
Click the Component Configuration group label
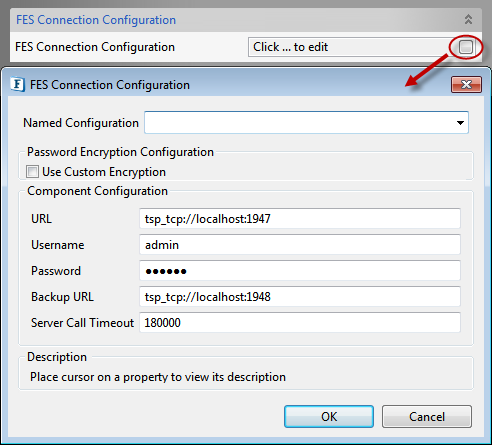pyautogui.click(x=97, y=191)
